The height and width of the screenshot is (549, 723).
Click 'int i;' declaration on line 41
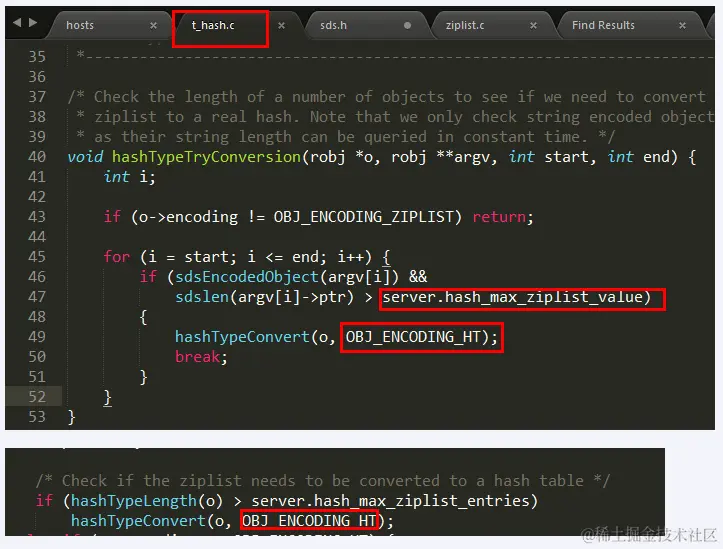[130, 177]
